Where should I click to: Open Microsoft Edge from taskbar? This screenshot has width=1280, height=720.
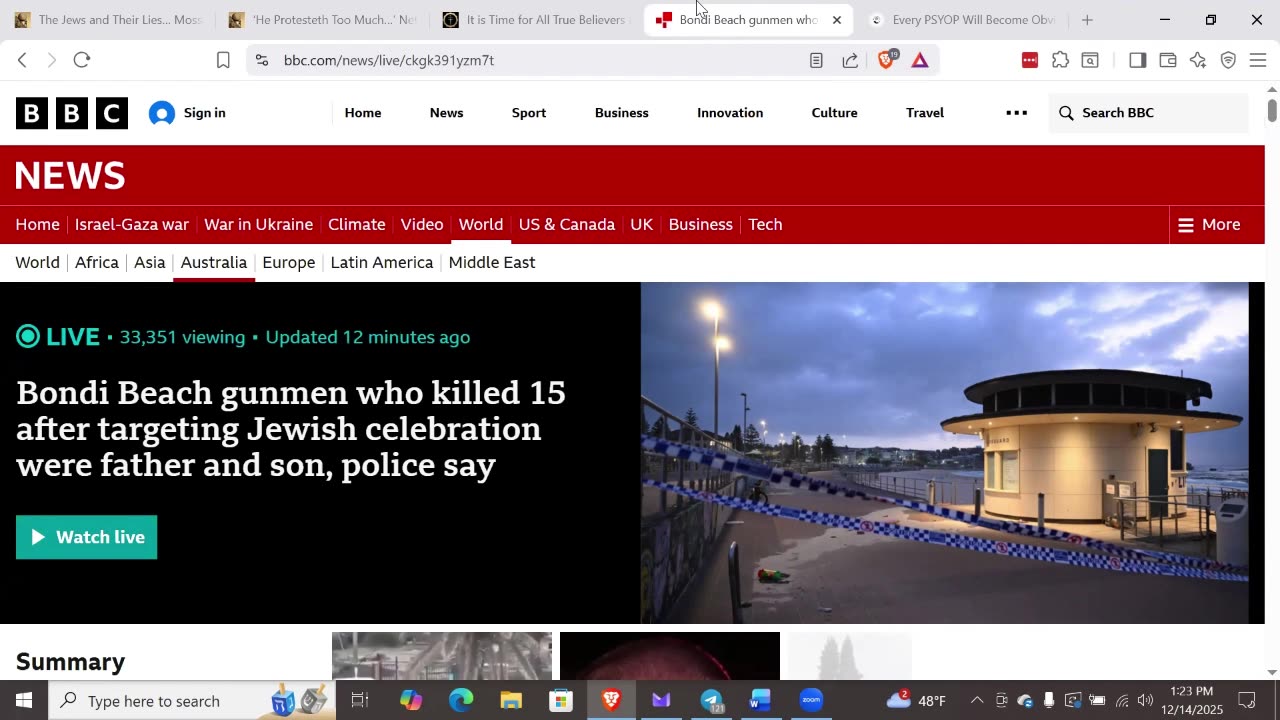(460, 701)
